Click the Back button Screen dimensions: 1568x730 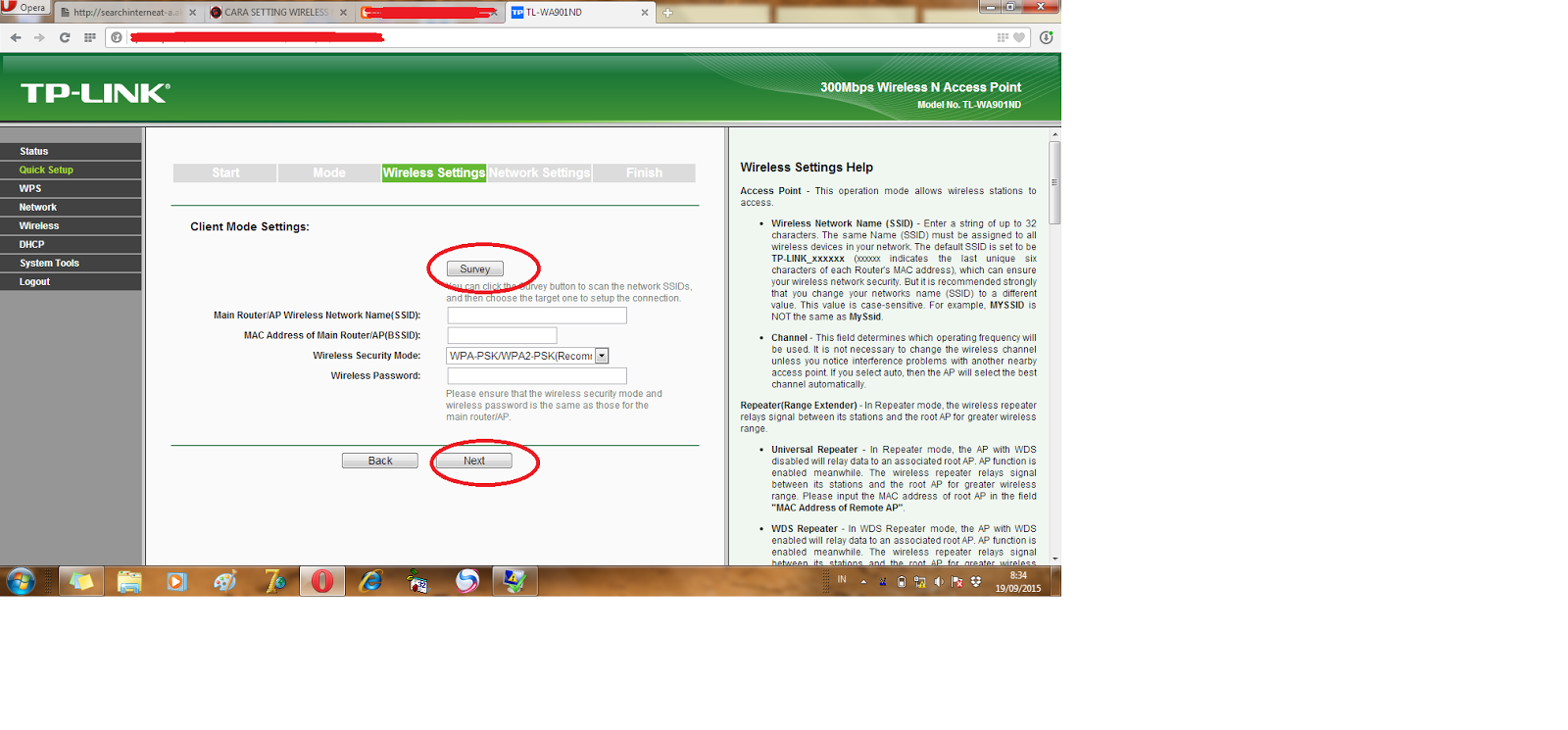click(380, 461)
